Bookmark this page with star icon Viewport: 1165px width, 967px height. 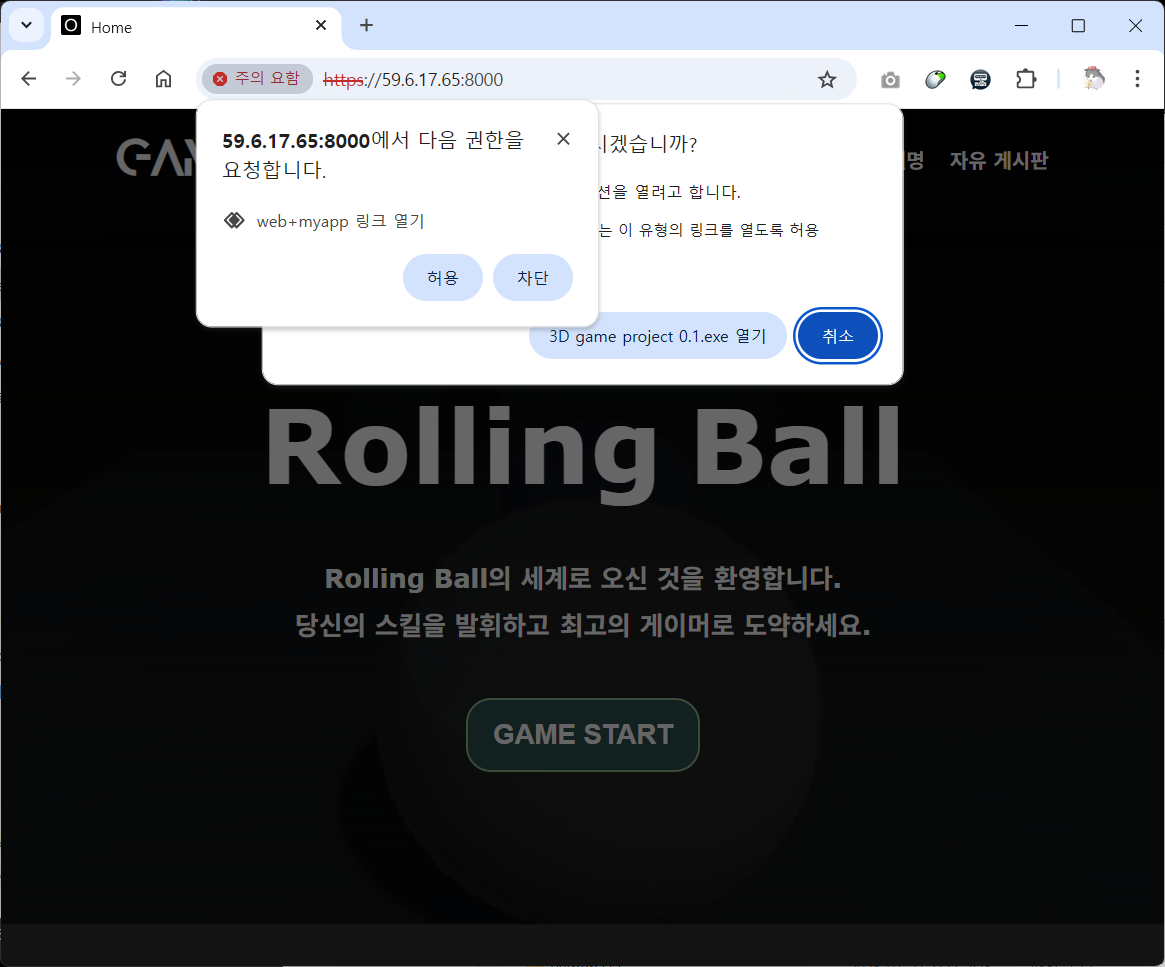tap(827, 80)
